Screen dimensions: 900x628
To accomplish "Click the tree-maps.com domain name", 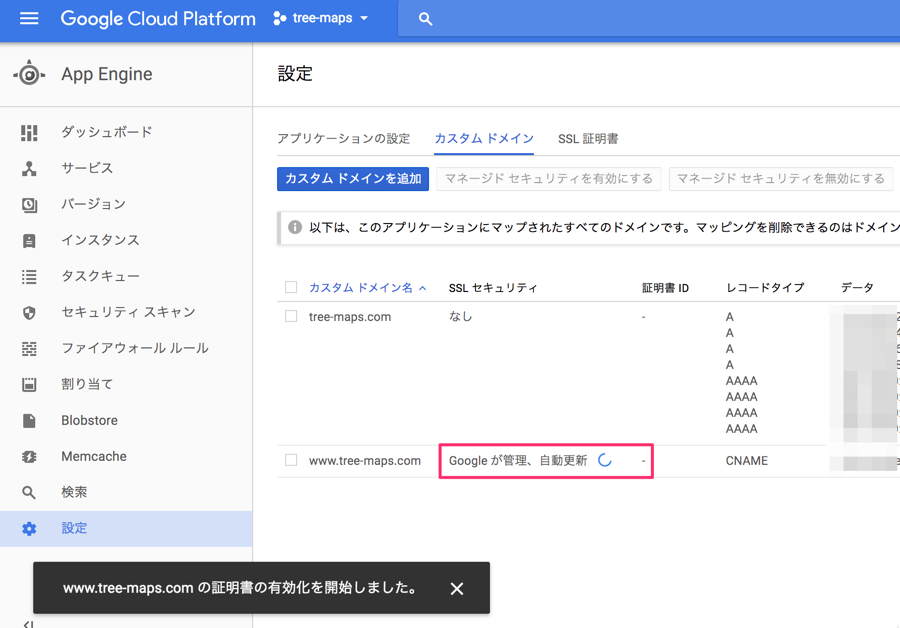I will (x=350, y=317).
